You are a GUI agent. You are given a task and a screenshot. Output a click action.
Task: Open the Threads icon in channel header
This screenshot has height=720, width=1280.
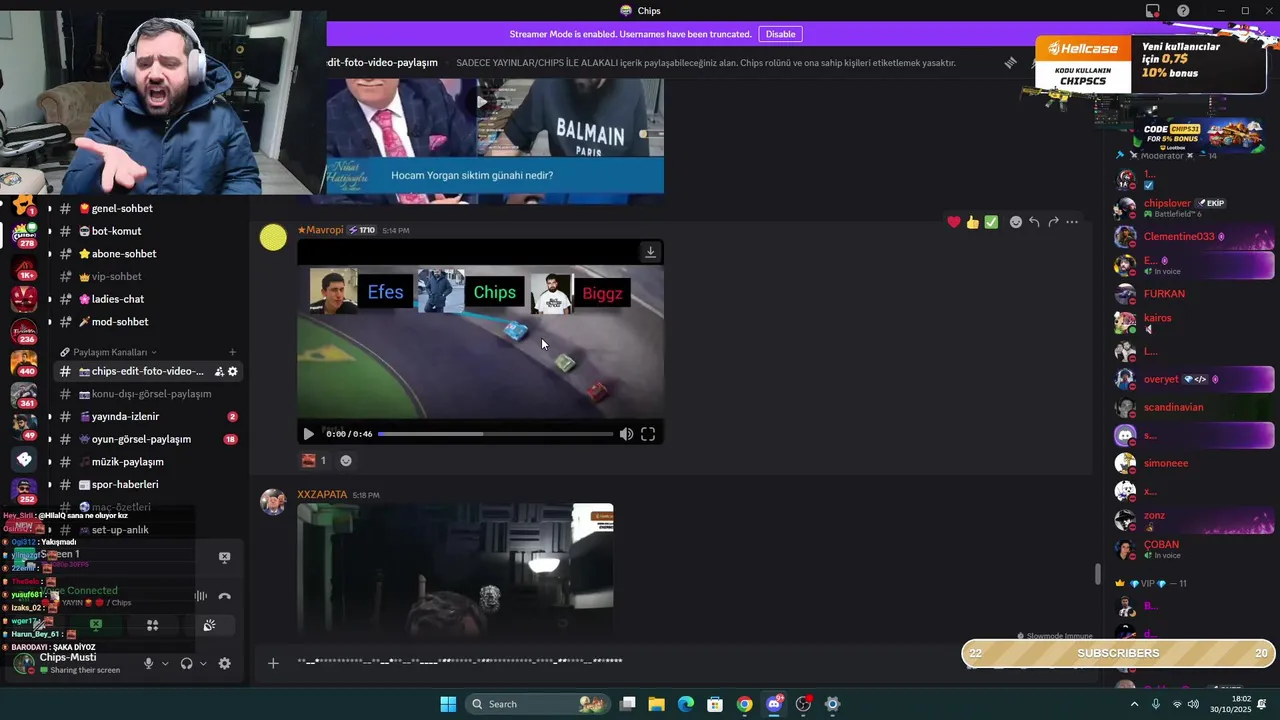pos(1010,62)
